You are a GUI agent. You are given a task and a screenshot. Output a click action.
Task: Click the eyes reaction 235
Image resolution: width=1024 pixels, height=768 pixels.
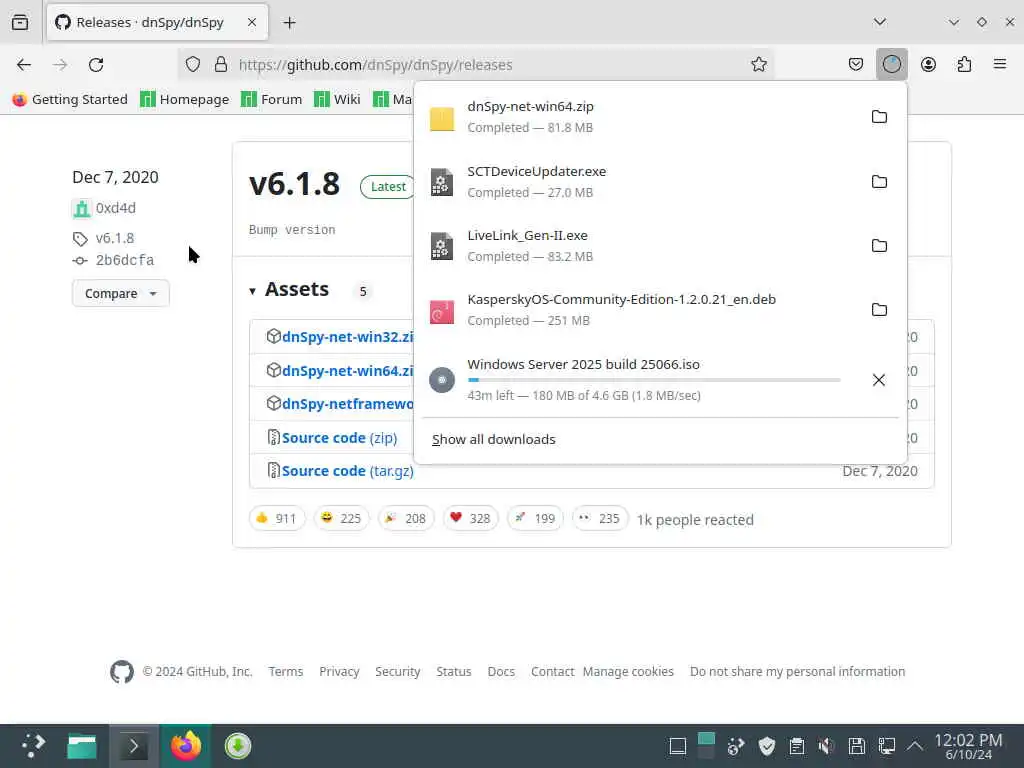pyautogui.click(x=600, y=519)
